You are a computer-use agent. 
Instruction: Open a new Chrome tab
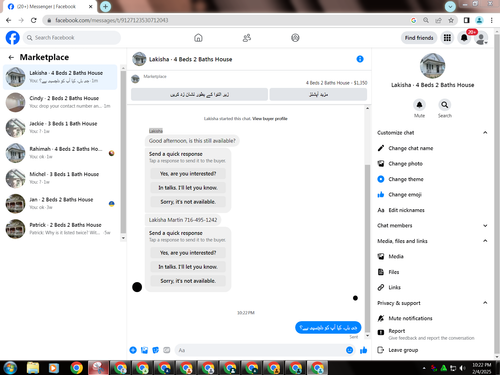pos(105,6)
